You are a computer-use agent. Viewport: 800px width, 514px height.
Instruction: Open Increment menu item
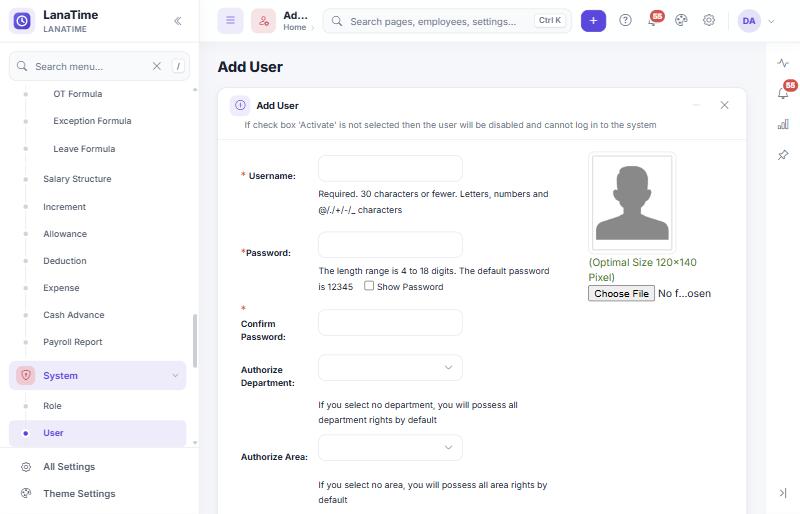pyautogui.click(x=64, y=207)
